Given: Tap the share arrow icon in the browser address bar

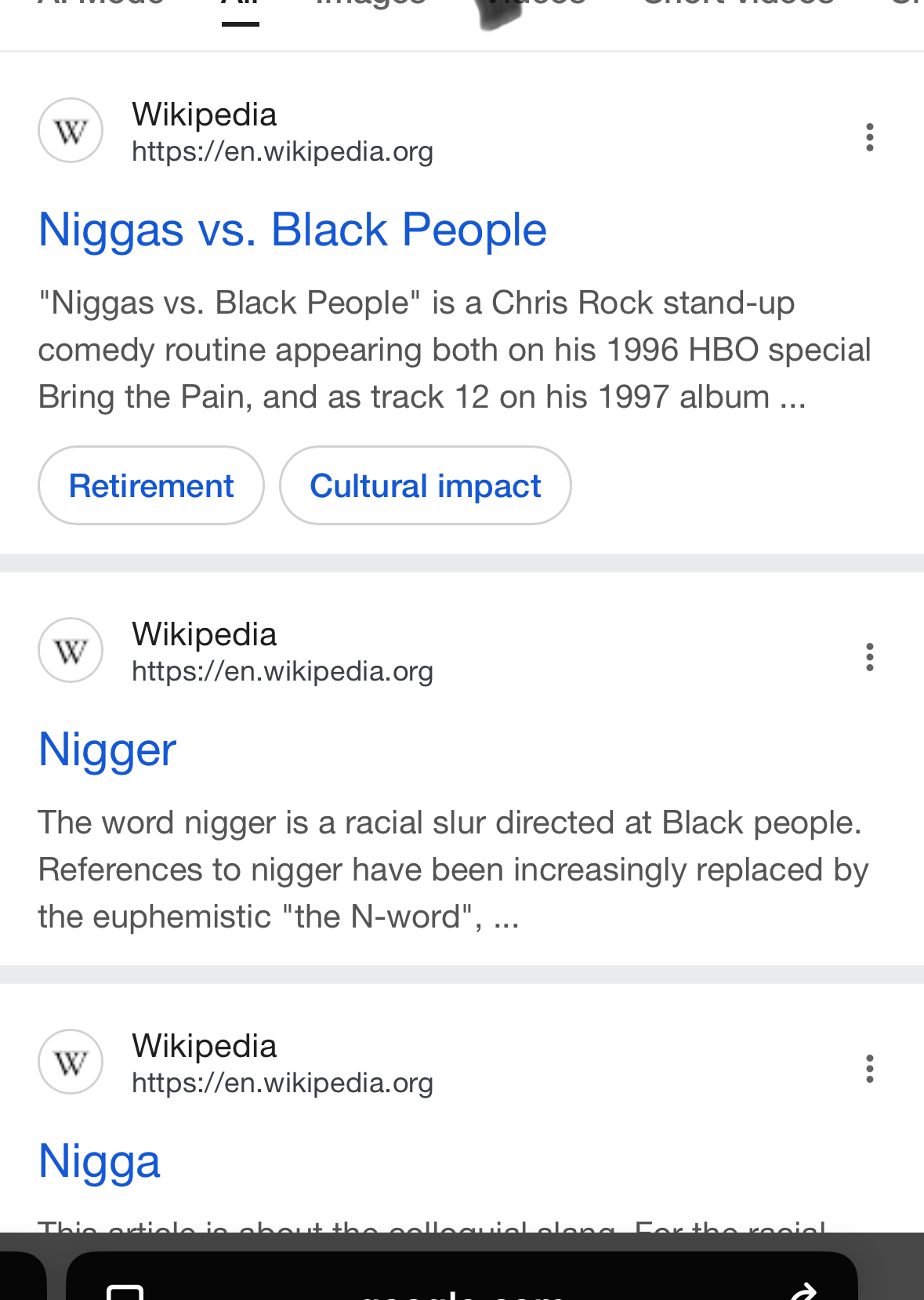Looking at the screenshot, I should pyautogui.click(x=803, y=1291).
